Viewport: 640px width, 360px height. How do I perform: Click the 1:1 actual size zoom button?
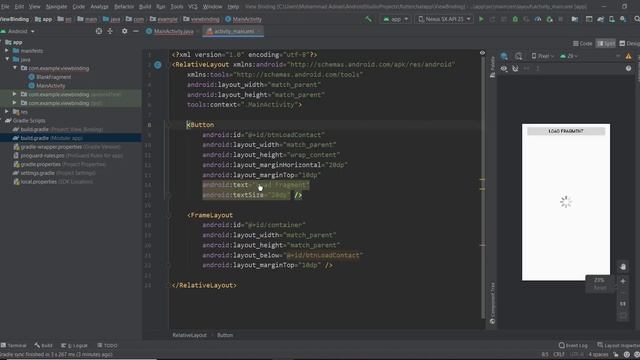click(623, 304)
